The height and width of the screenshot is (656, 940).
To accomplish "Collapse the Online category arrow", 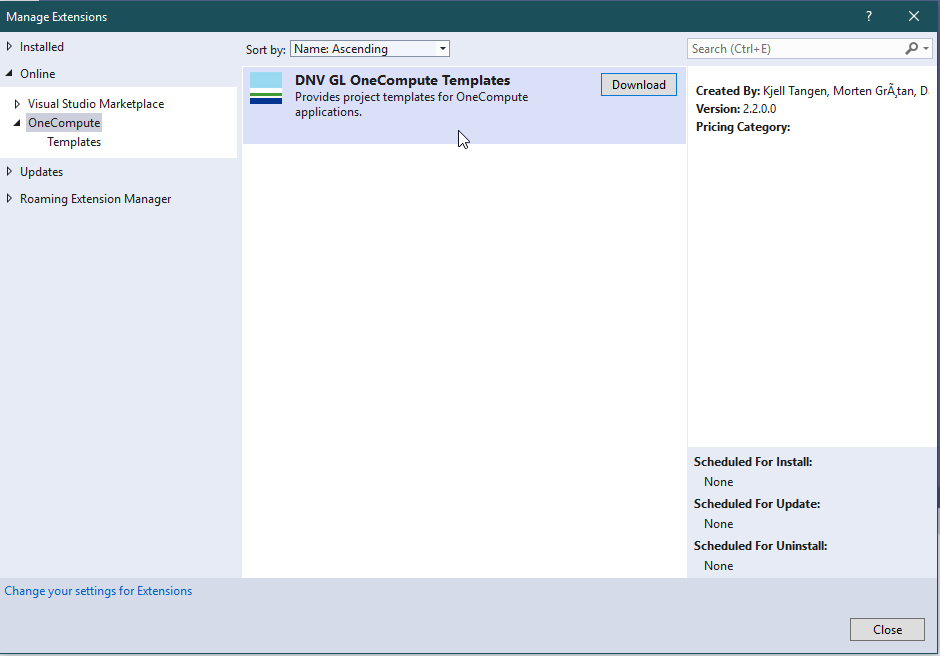I will point(10,74).
